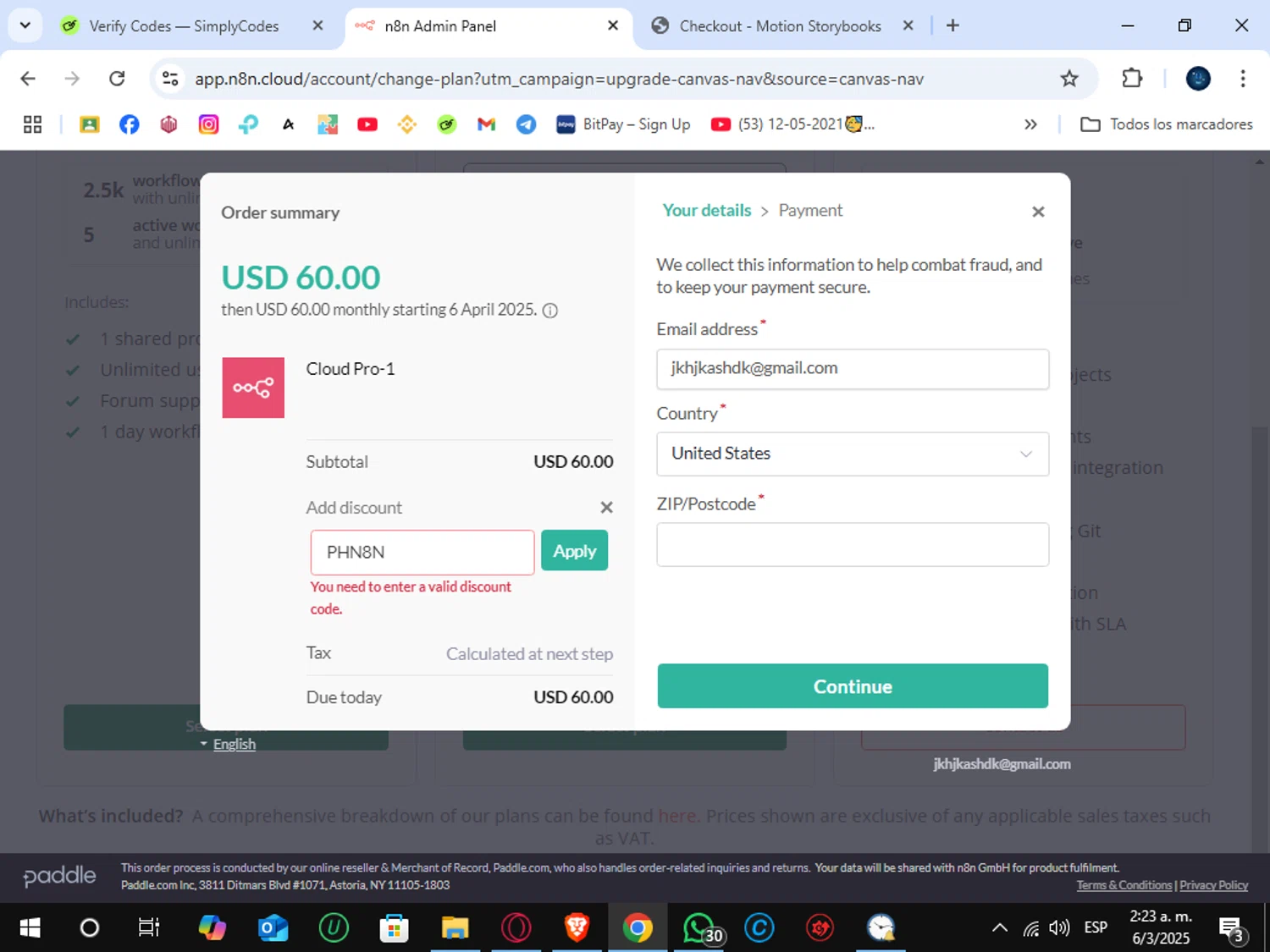1270x952 pixels.
Task: Apply the discount code
Action: (574, 550)
